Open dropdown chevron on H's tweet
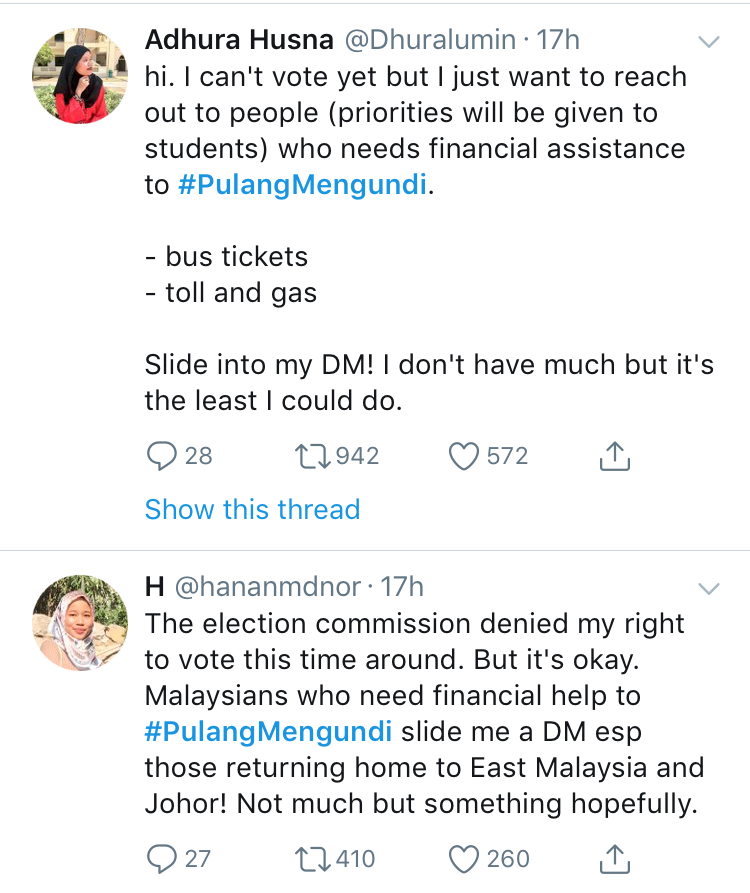Viewport: 750px width, 893px height. (x=708, y=588)
